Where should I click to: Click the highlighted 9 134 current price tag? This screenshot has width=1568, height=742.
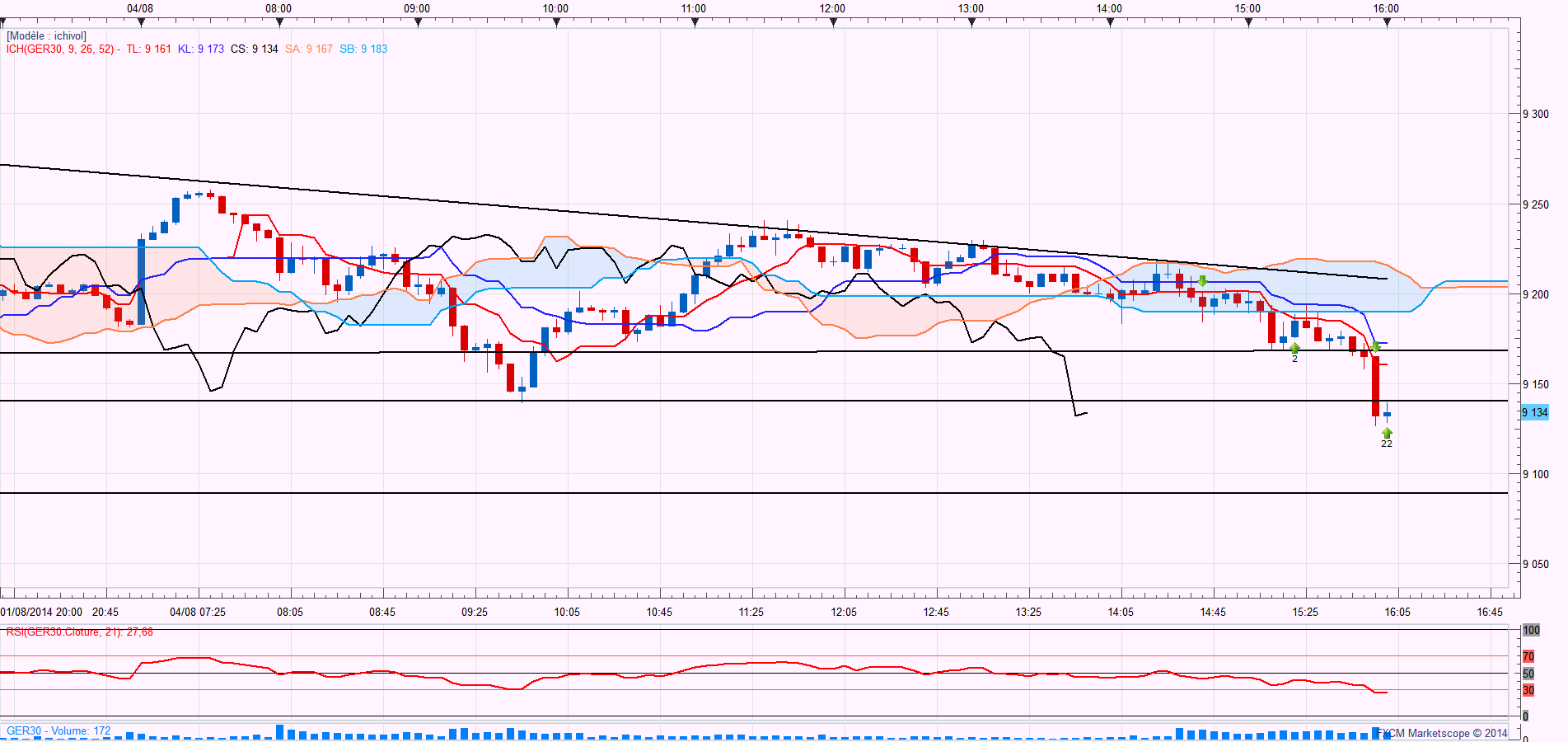tap(1534, 412)
